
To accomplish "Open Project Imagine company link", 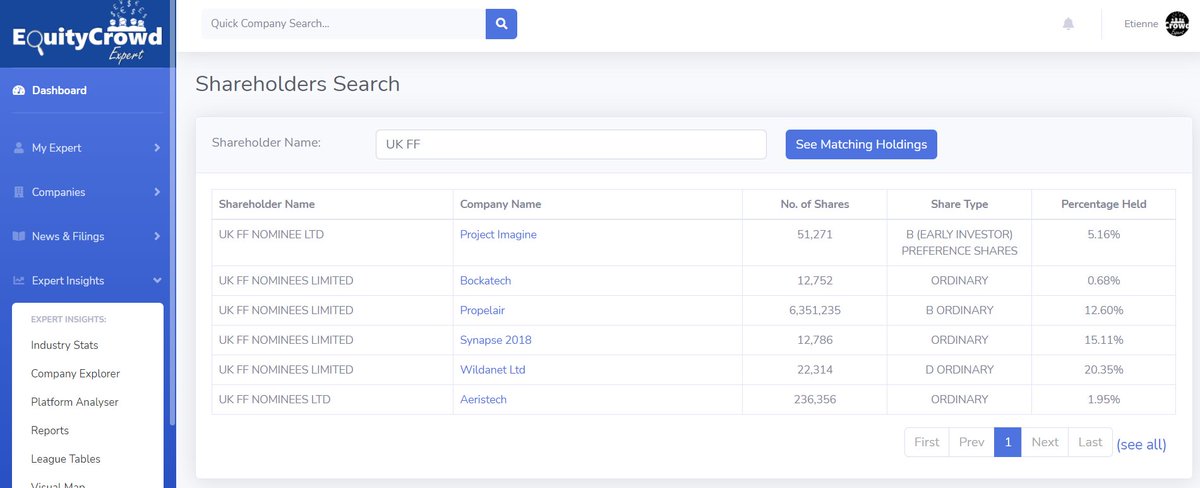I will pyautogui.click(x=498, y=234).
